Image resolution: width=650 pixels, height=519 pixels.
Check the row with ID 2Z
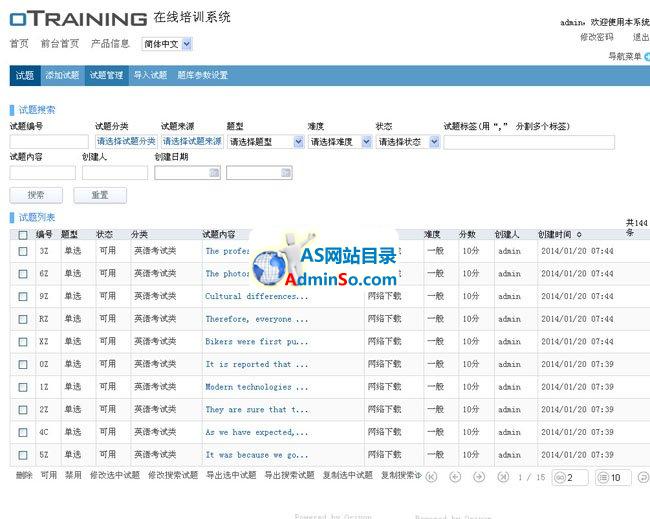pos(23,410)
